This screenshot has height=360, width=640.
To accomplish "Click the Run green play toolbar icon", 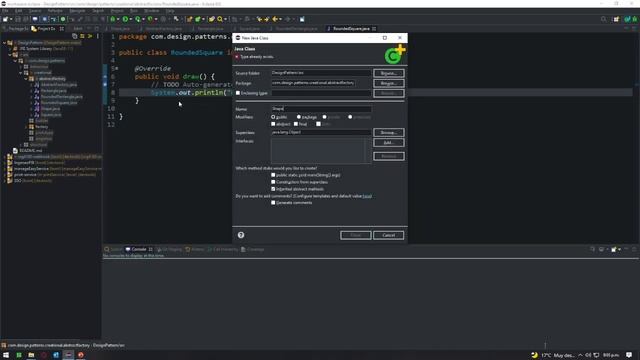I will click(125, 19).
